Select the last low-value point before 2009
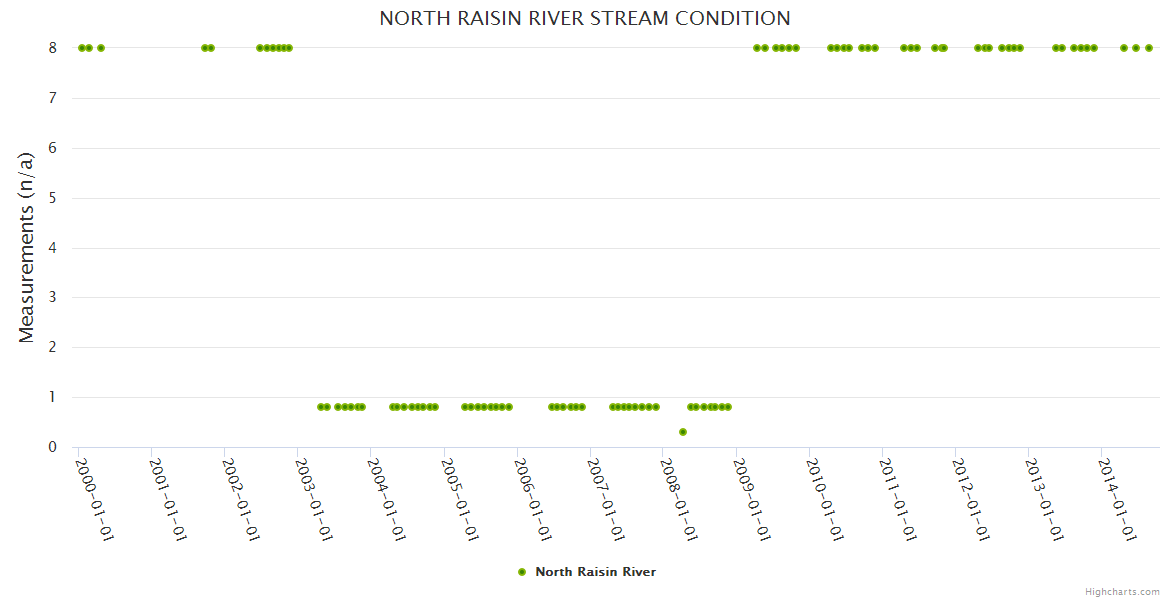This screenshot has width=1170, height=600. (x=728, y=407)
